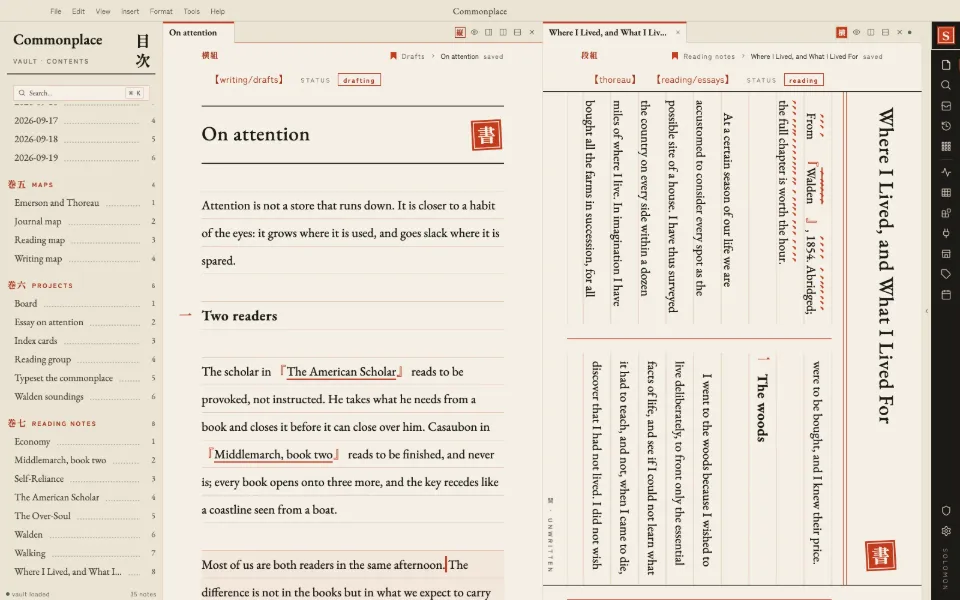
Task: Open the Edit menu
Action: (78, 11)
